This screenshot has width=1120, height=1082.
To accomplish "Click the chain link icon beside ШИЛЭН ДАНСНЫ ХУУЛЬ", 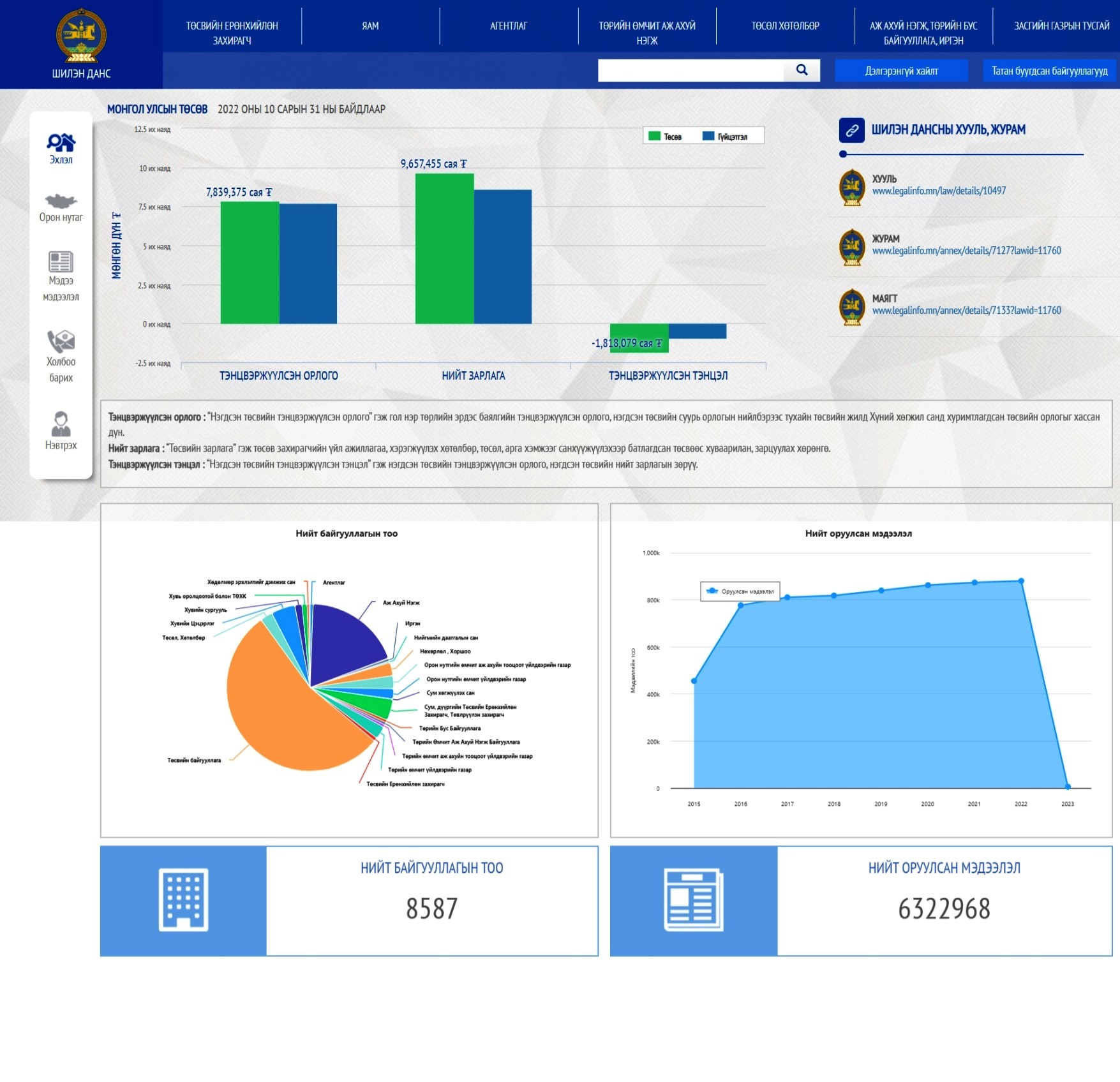I will (x=851, y=130).
